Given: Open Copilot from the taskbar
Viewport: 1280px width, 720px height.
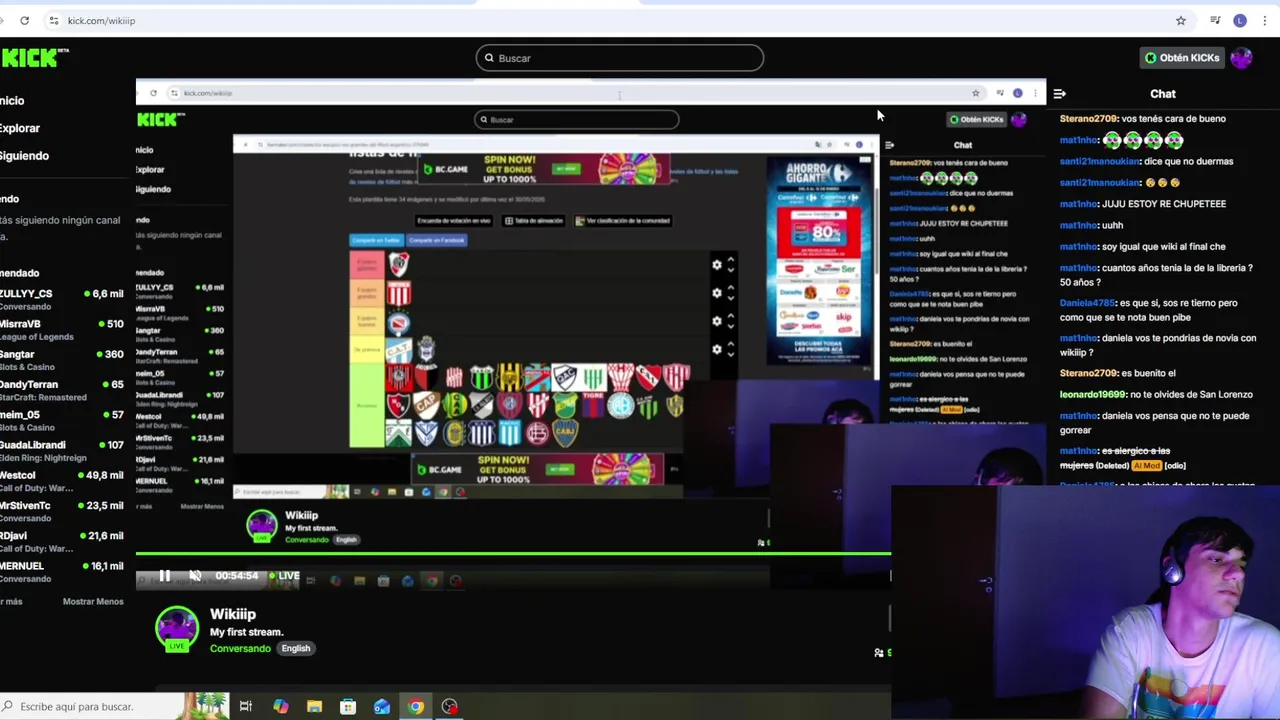Looking at the screenshot, I should point(280,707).
